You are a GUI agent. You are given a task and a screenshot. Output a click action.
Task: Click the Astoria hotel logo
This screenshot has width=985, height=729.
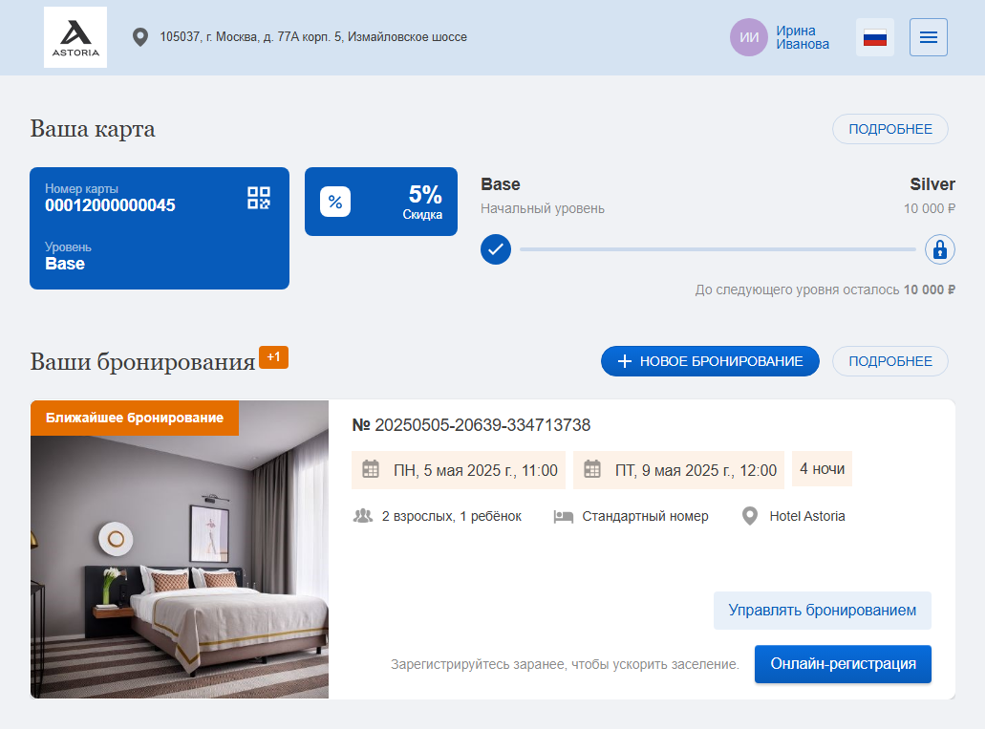[x=75, y=37]
